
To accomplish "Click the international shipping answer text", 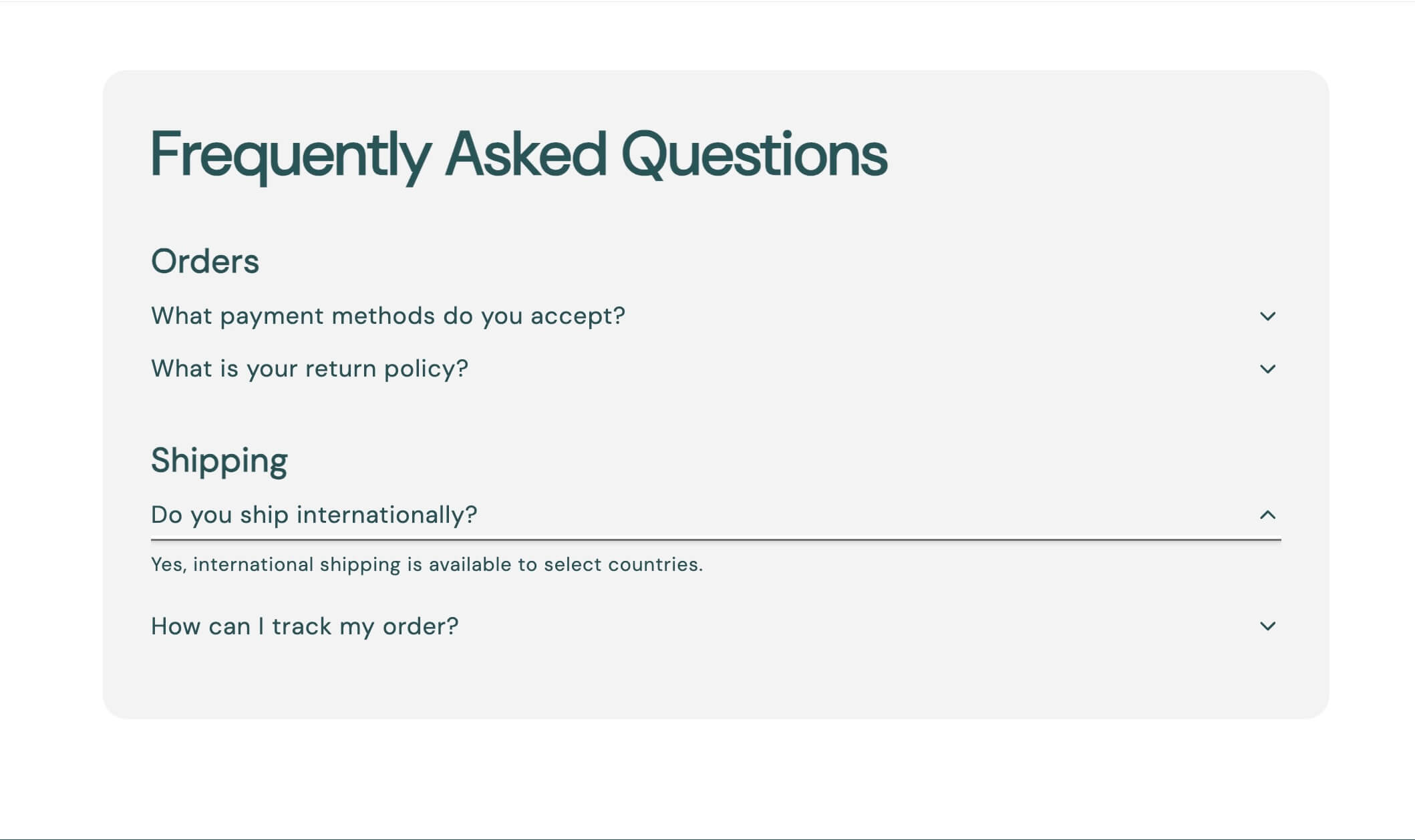I will coord(427,565).
